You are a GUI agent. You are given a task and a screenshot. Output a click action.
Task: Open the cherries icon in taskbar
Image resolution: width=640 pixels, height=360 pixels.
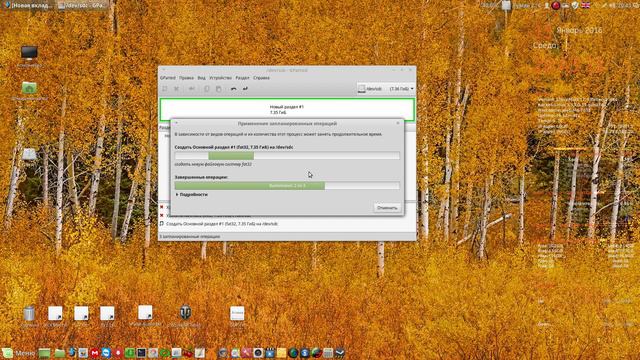188,353
